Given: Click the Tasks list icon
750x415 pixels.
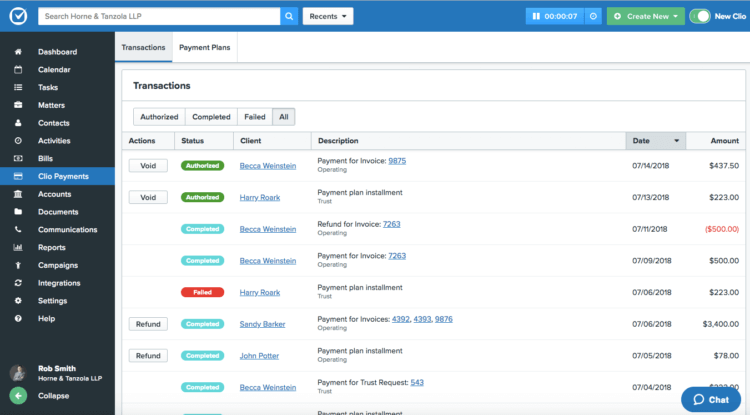Looking at the screenshot, I should pos(18,87).
